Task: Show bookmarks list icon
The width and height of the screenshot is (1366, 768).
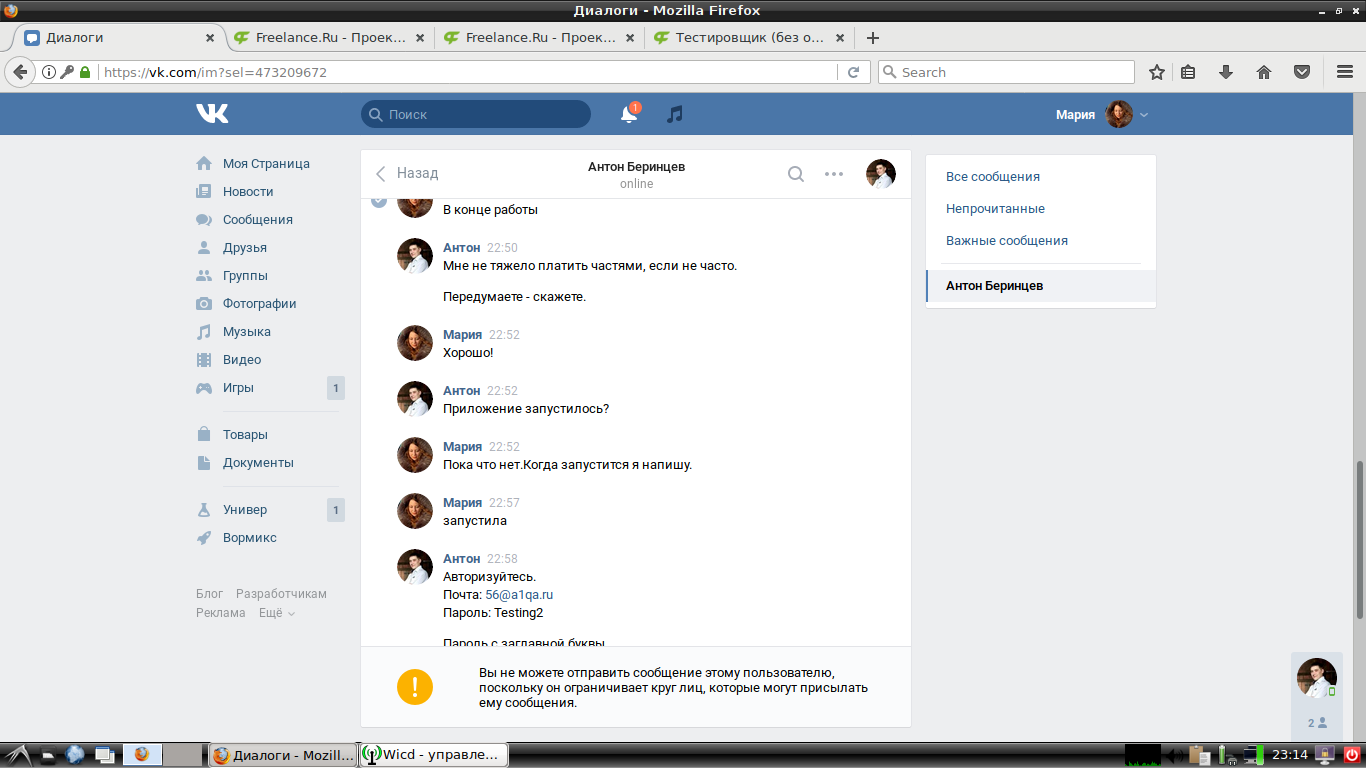Action: (1188, 72)
